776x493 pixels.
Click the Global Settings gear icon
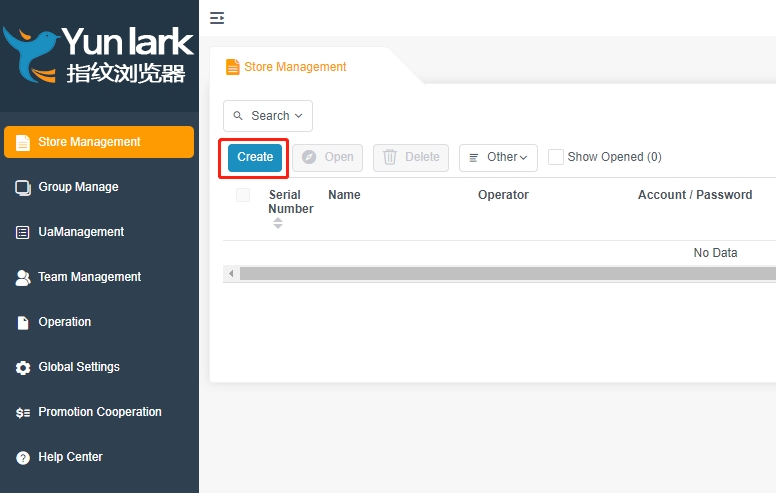[22, 367]
